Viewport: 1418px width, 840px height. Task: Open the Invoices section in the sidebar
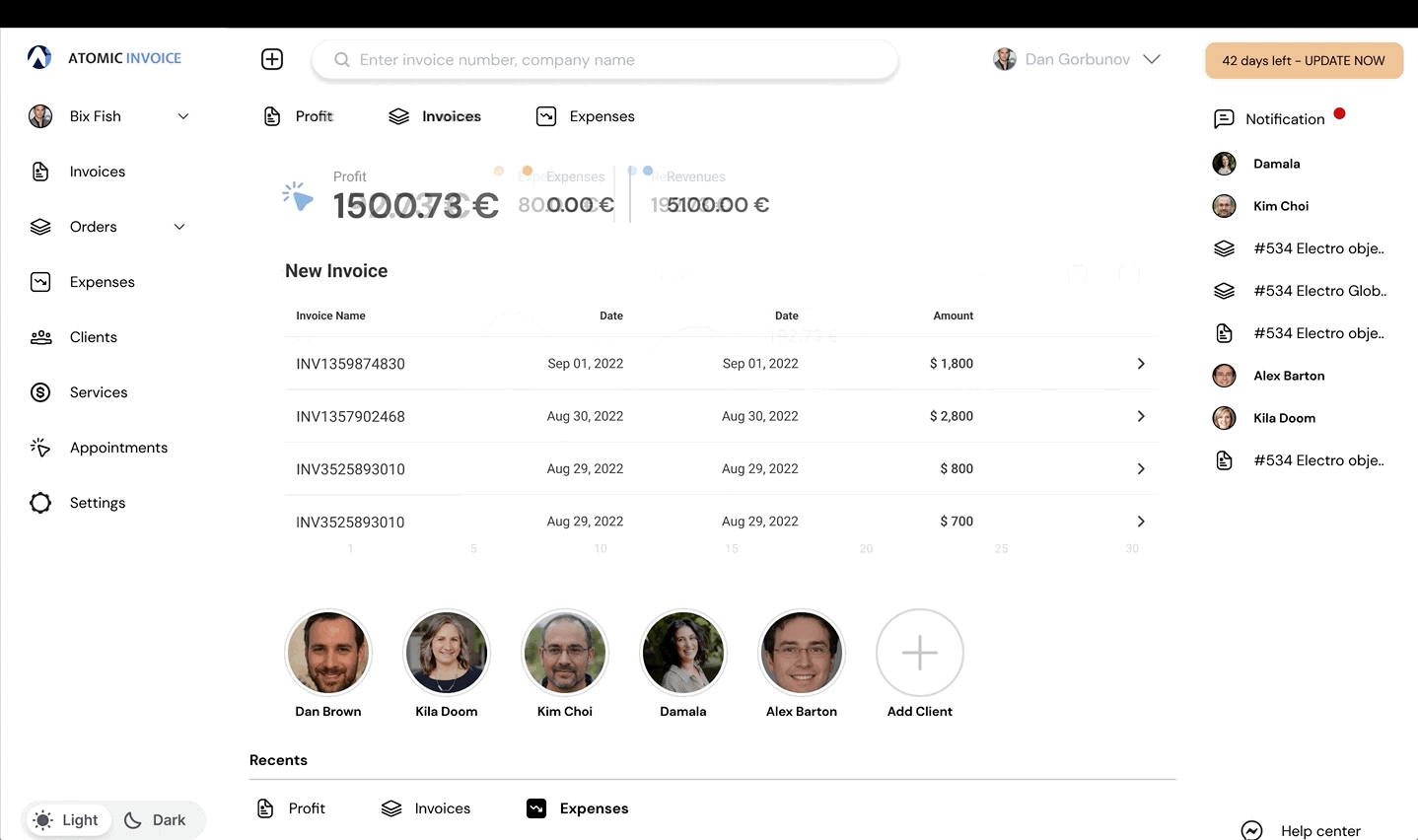pos(97,172)
